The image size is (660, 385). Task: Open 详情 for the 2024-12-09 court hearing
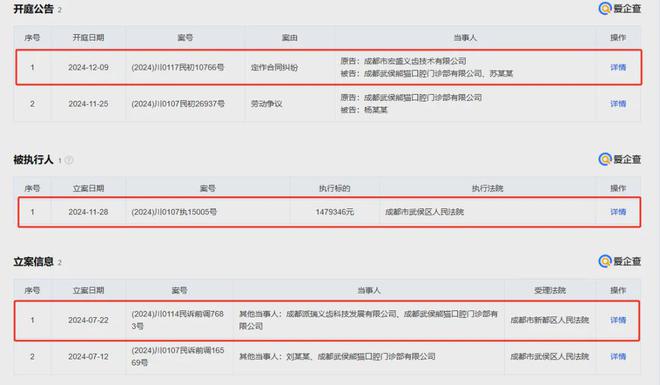618,67
